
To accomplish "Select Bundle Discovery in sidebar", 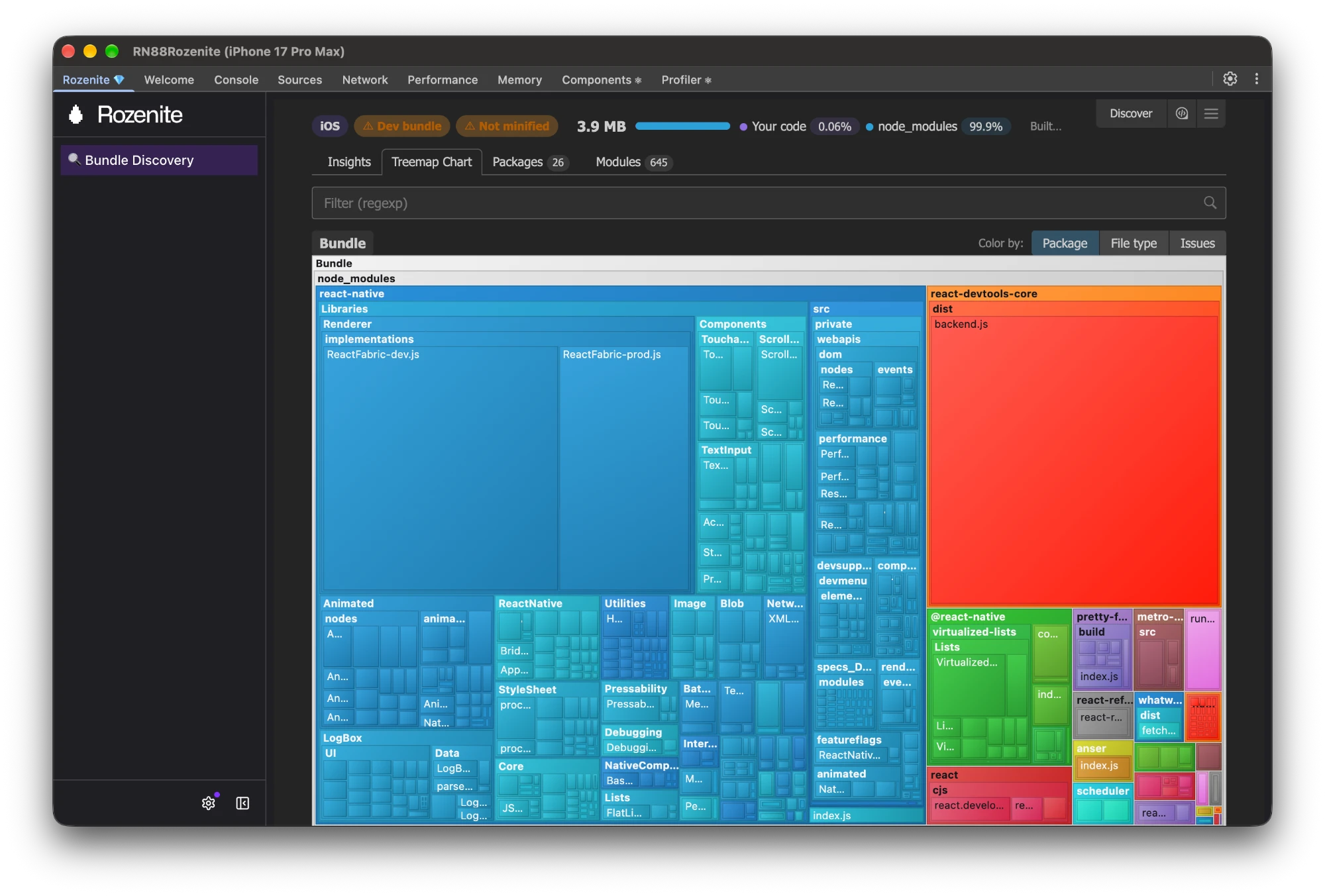I will (159, 160).
